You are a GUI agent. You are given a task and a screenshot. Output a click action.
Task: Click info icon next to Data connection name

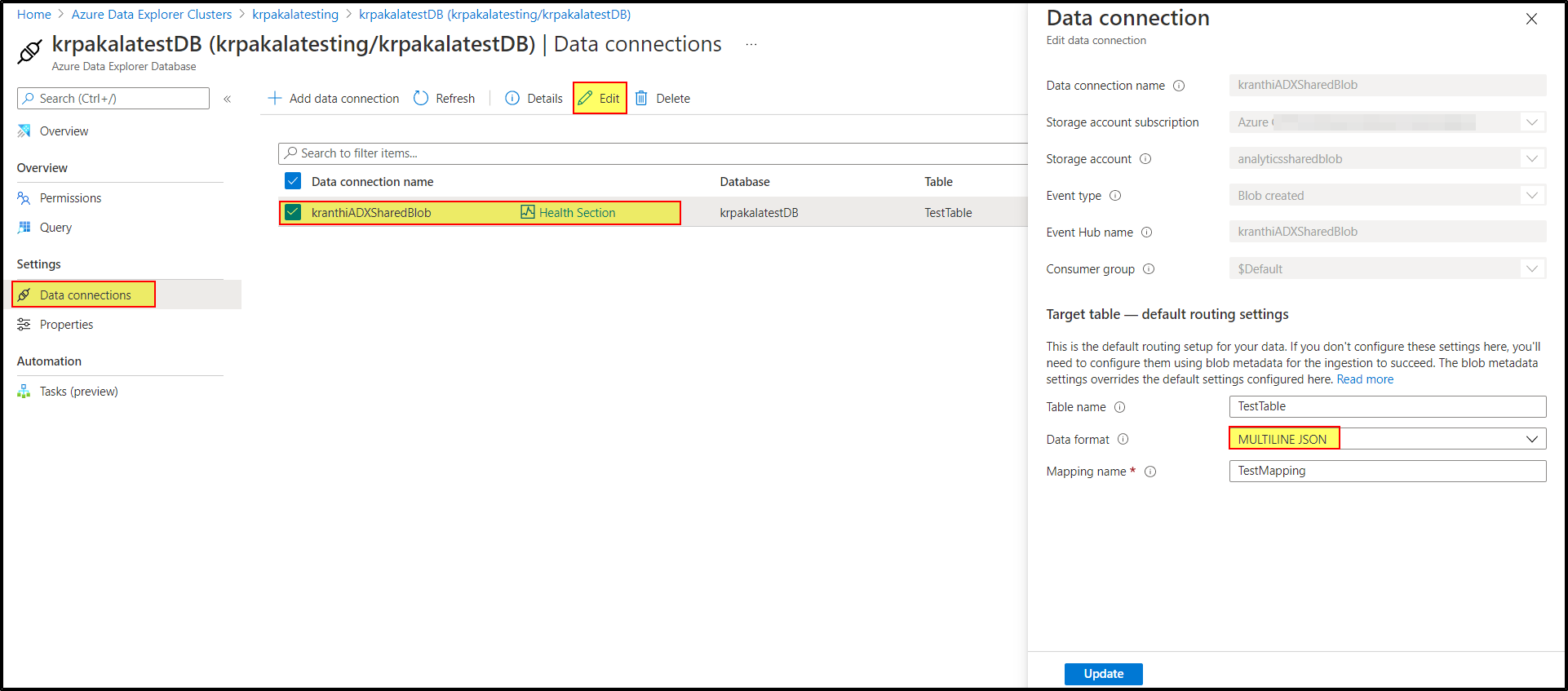1179,86
